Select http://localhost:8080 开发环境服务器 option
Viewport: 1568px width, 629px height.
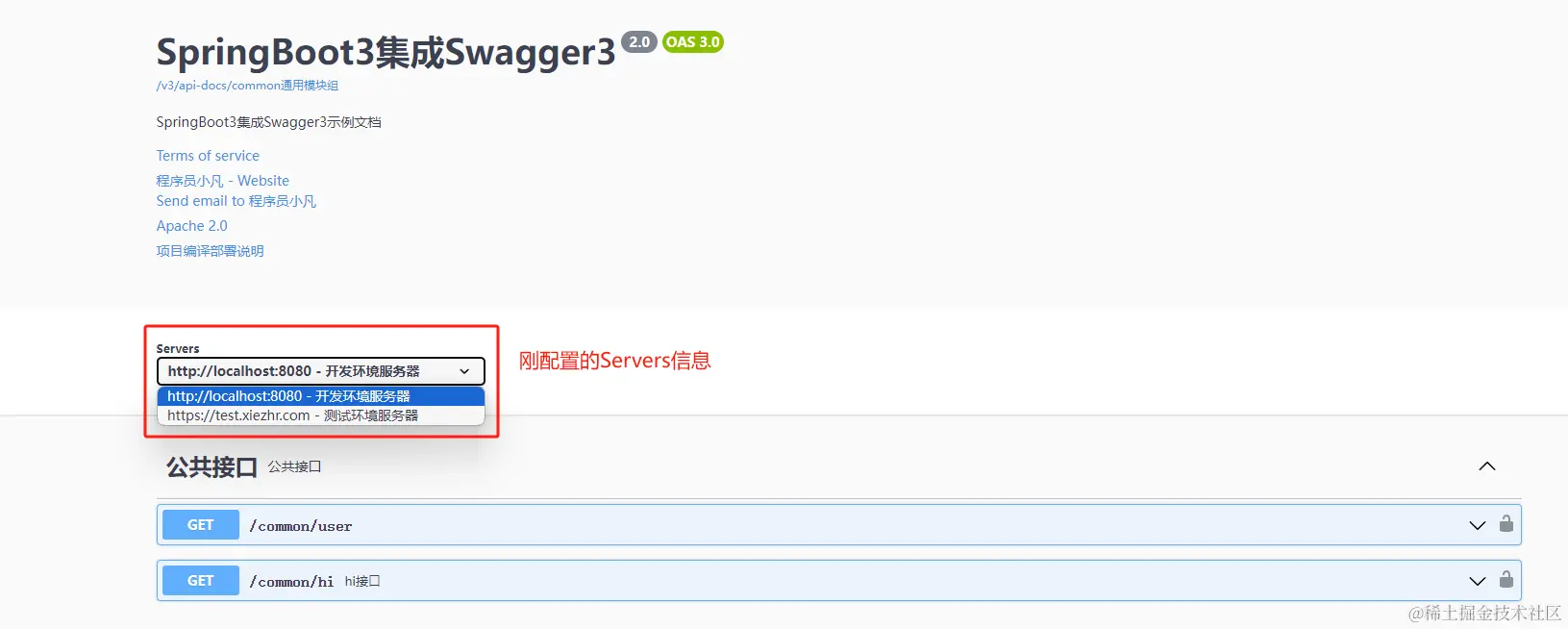321,396
